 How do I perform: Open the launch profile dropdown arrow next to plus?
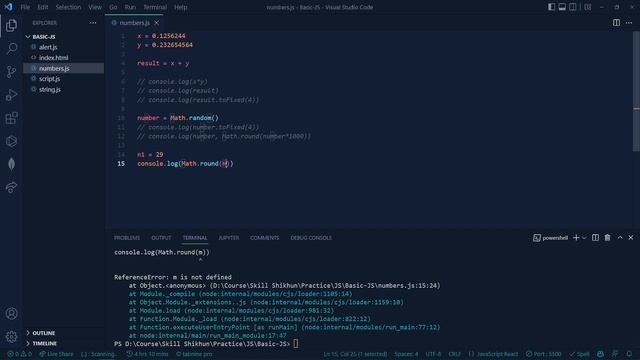[x=584, y=238]
